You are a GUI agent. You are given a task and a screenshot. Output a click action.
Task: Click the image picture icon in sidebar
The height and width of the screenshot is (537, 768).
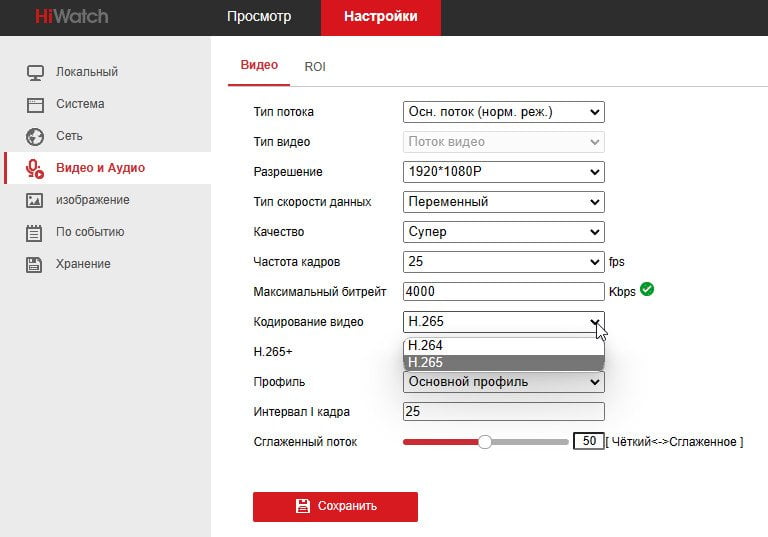click(35, 200)
